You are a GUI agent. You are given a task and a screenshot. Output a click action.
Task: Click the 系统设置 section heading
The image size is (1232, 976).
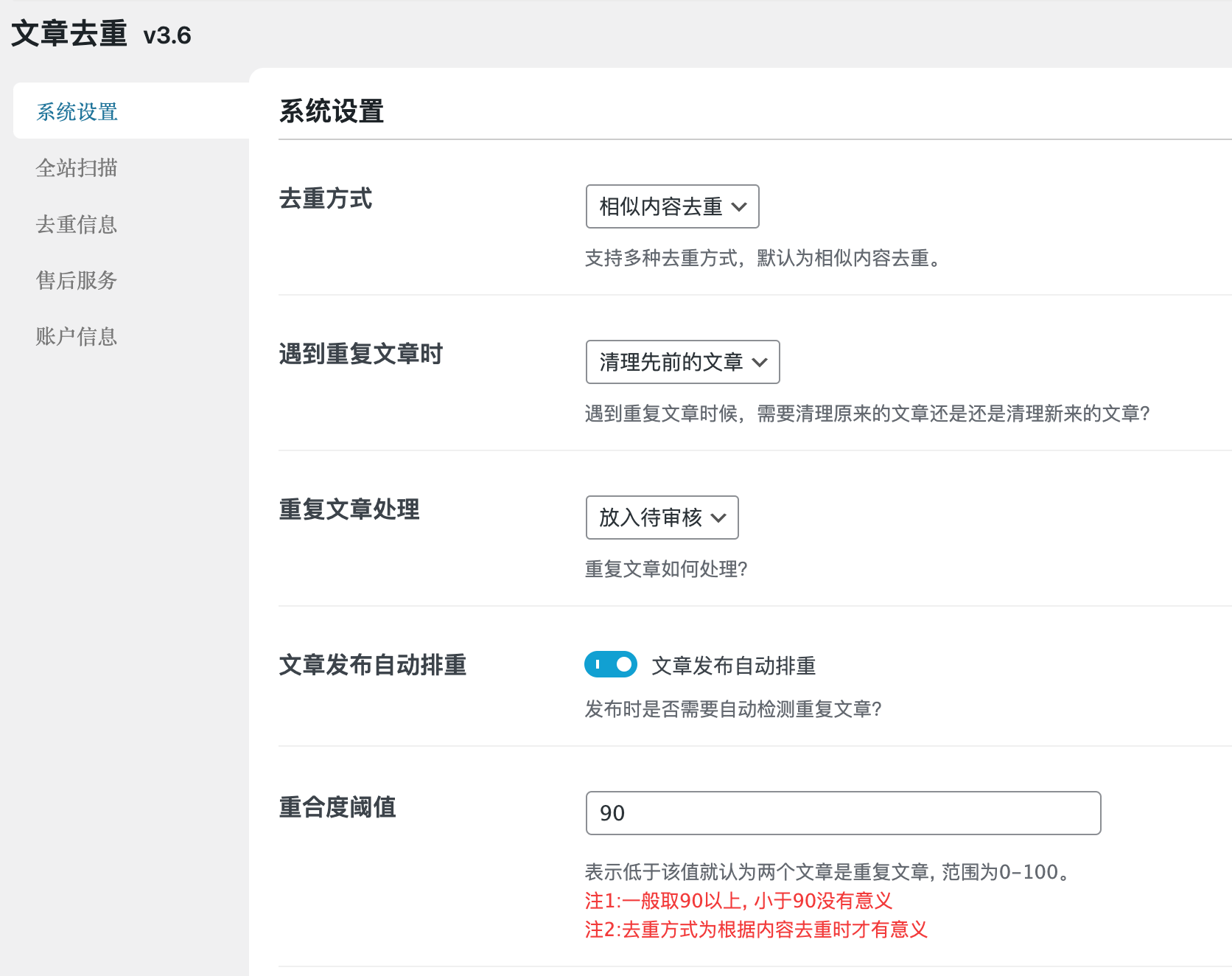point(332,111)
